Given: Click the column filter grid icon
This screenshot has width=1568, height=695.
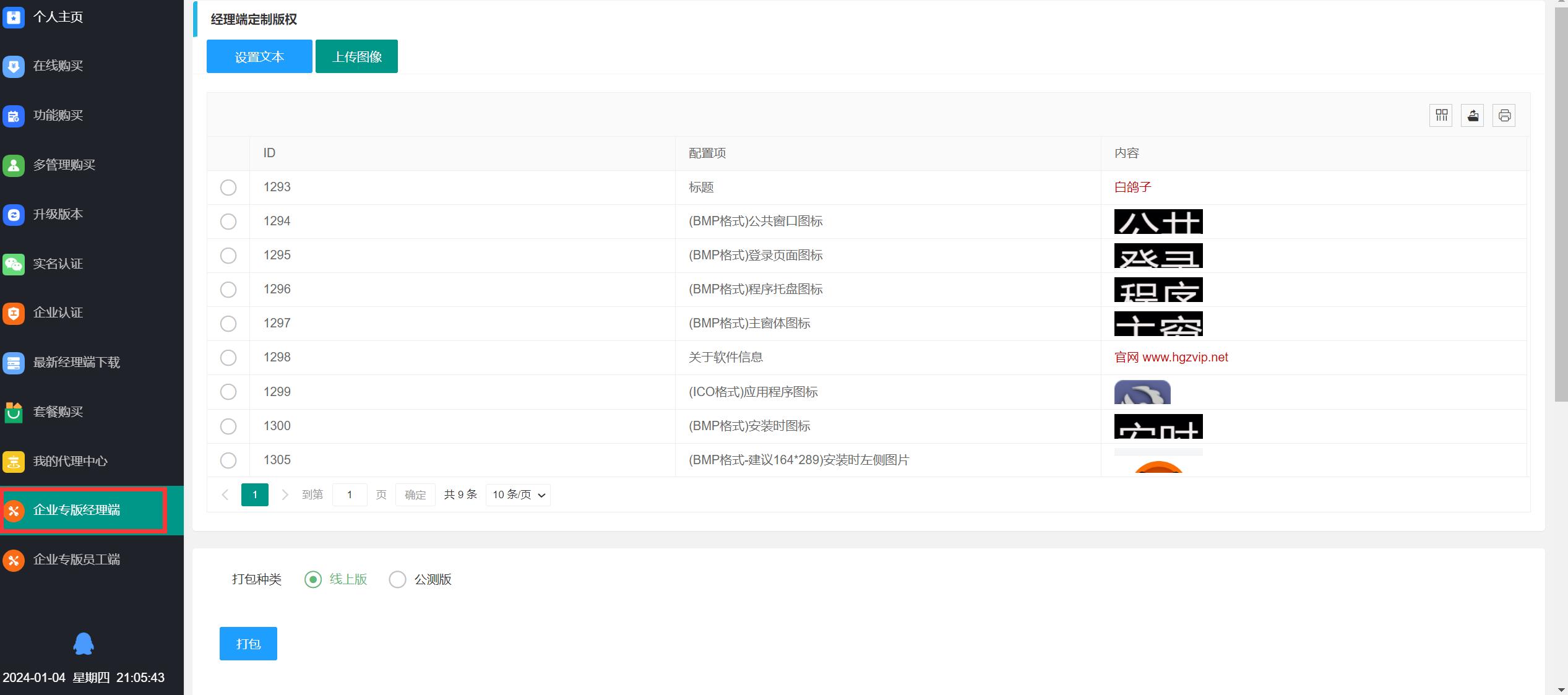Looking at the screenshot, I should [1441, 116].
